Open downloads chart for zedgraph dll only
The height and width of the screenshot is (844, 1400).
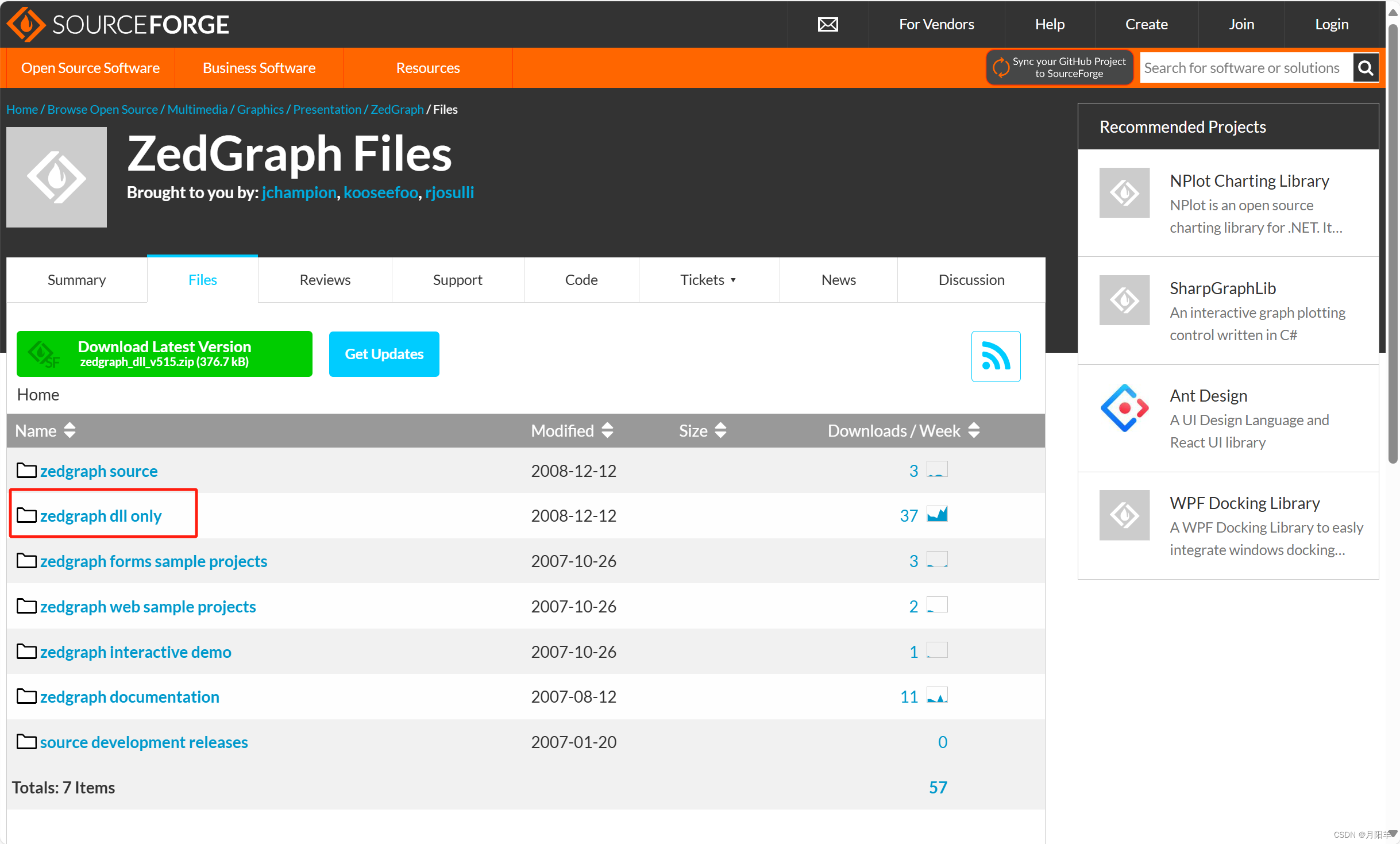pos(936,515)
